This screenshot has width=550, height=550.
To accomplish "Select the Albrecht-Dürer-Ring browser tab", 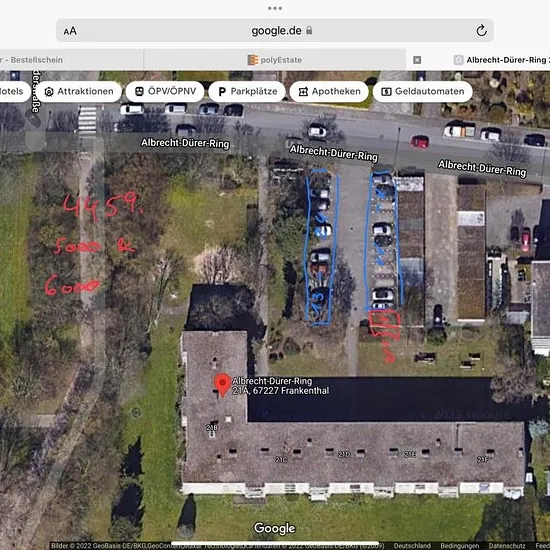I will pos(502,60).
